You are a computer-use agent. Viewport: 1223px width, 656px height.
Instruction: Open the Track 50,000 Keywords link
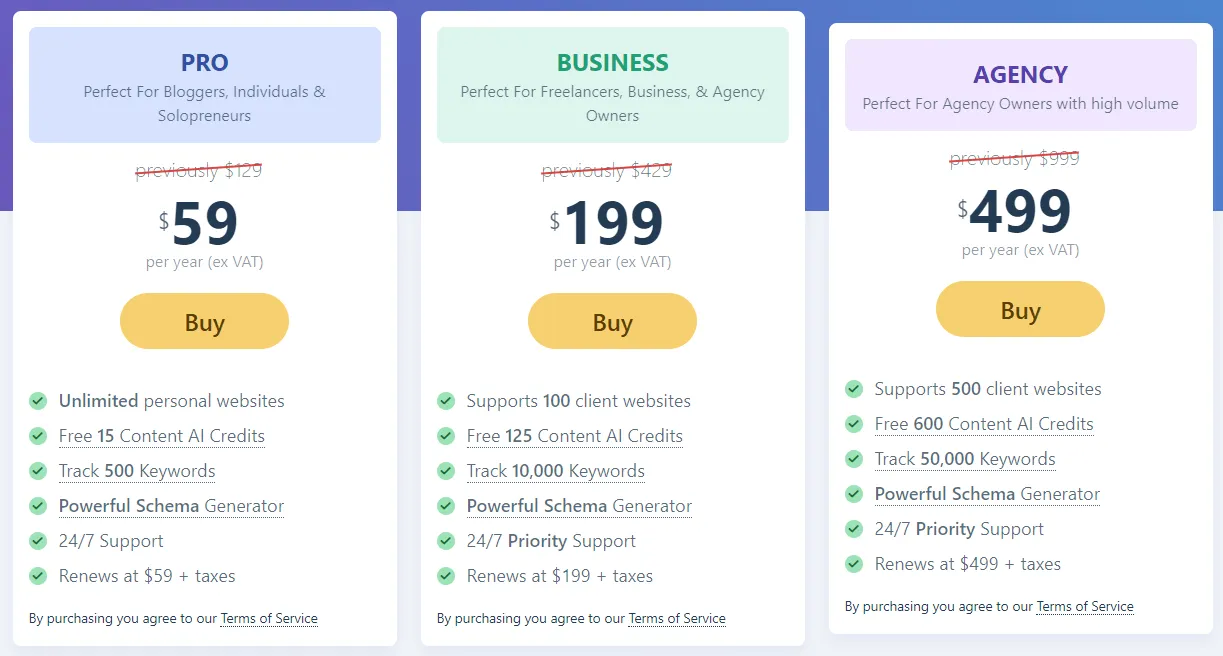(965, 459)
